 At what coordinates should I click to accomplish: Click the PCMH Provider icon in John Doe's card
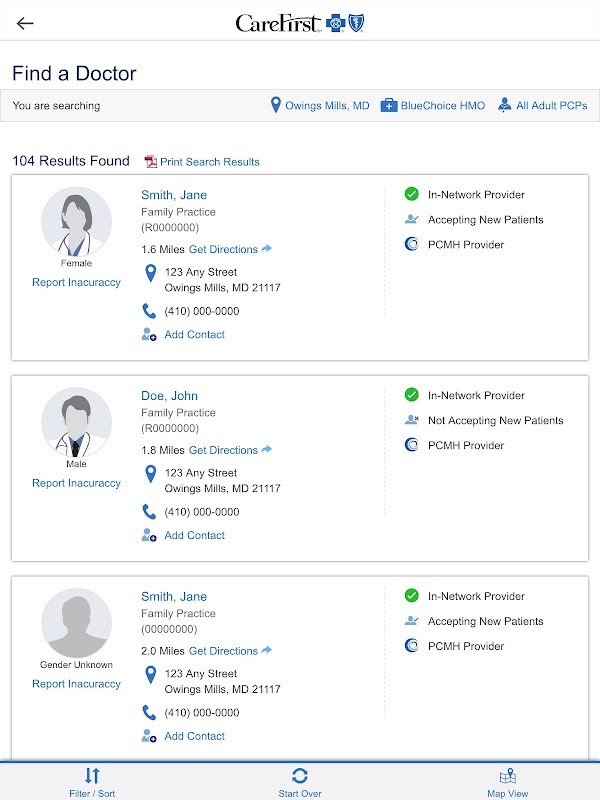(x=411, y=445)
